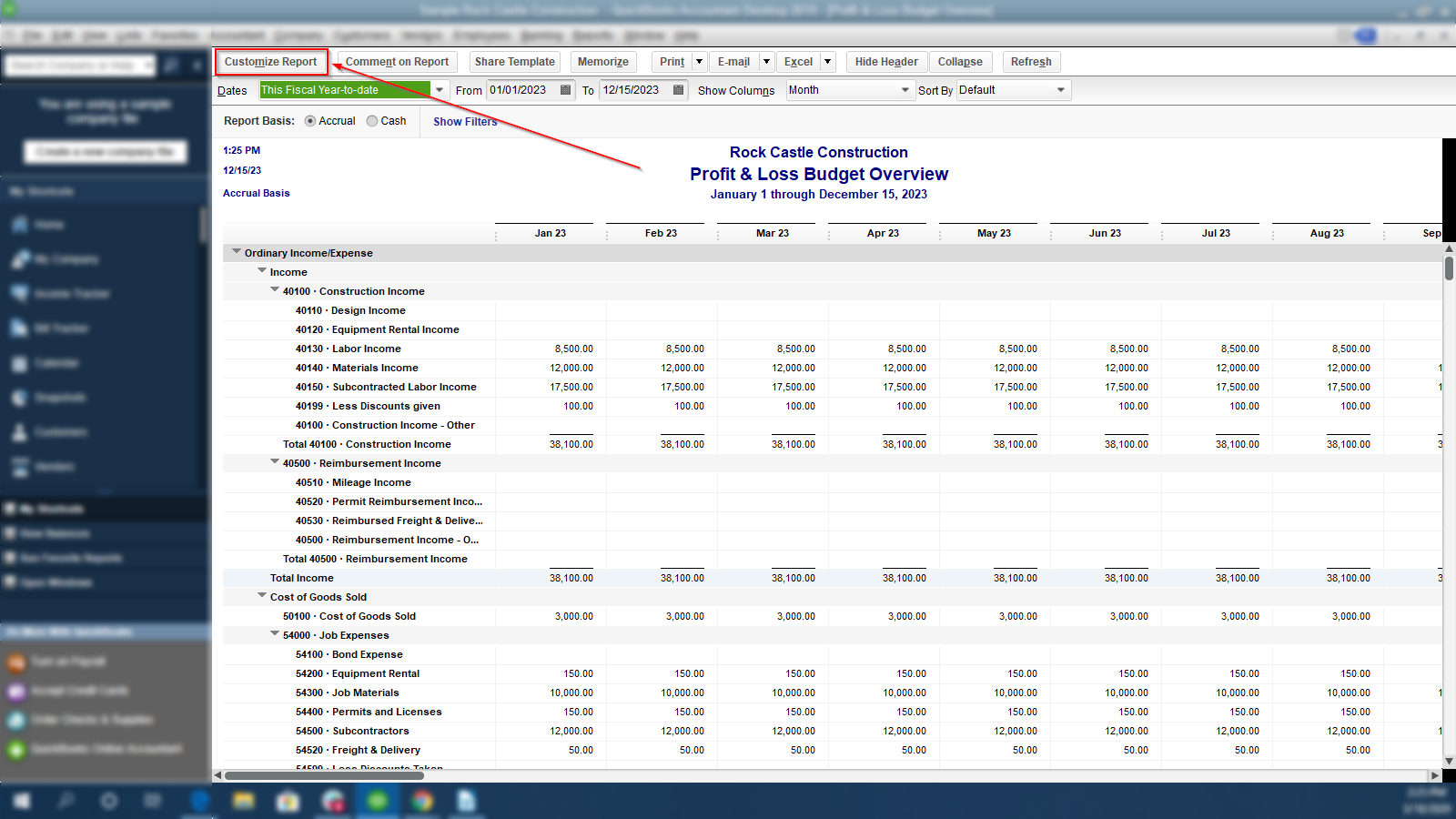Screen dimensions: 1456x819
Task: Open Google Chrome from the taskbar
Action: (x=422, y=801)
